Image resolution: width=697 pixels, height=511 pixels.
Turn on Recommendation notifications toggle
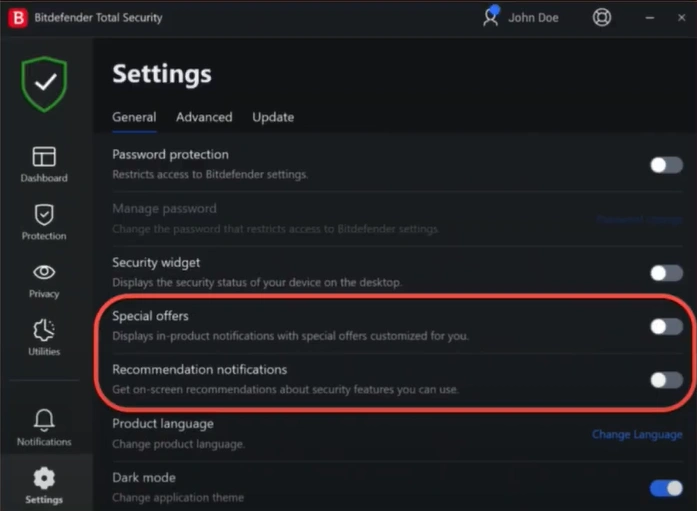pyautogui.click(x=666, y=380)
